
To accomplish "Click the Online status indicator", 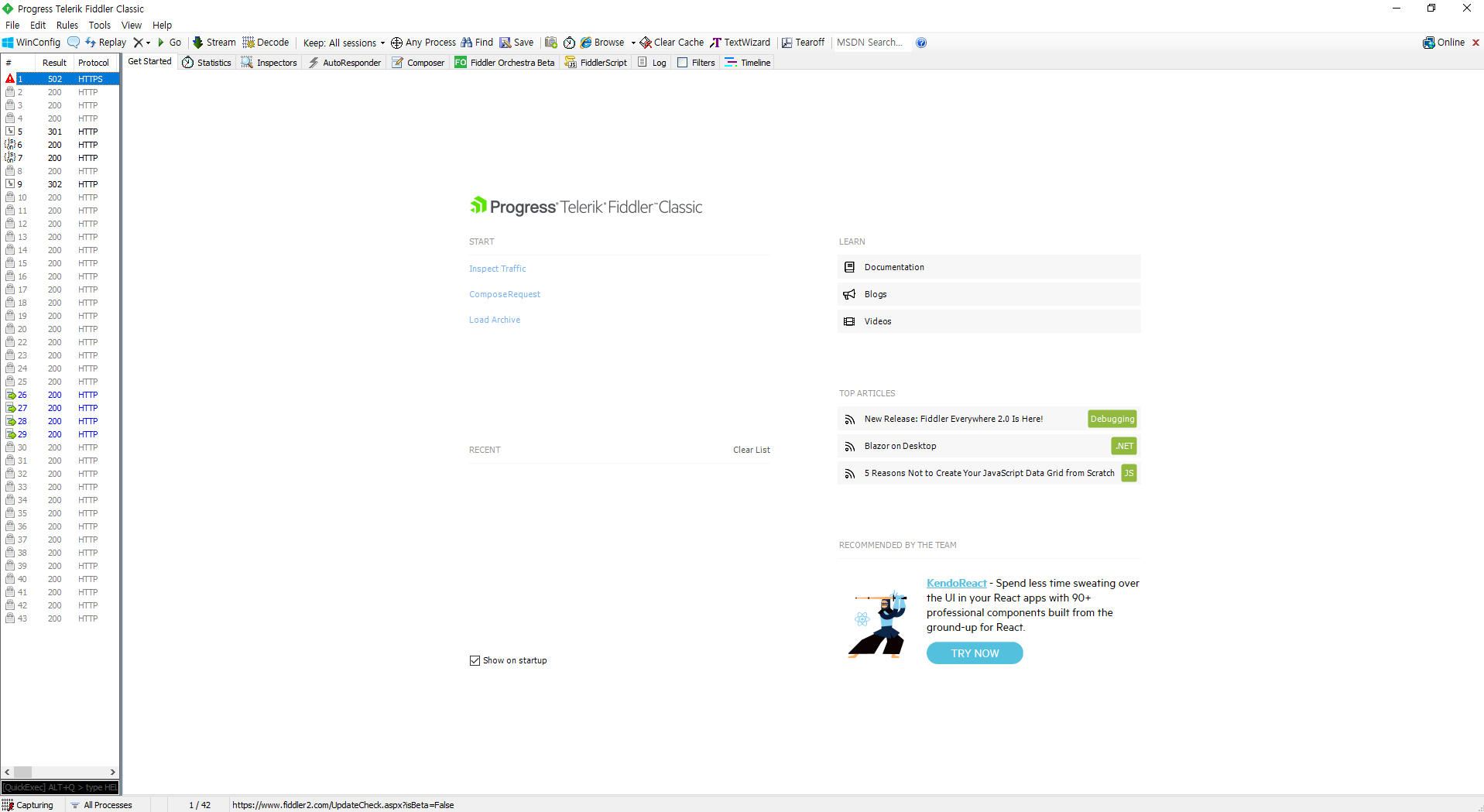I will tap(1444, 43).
